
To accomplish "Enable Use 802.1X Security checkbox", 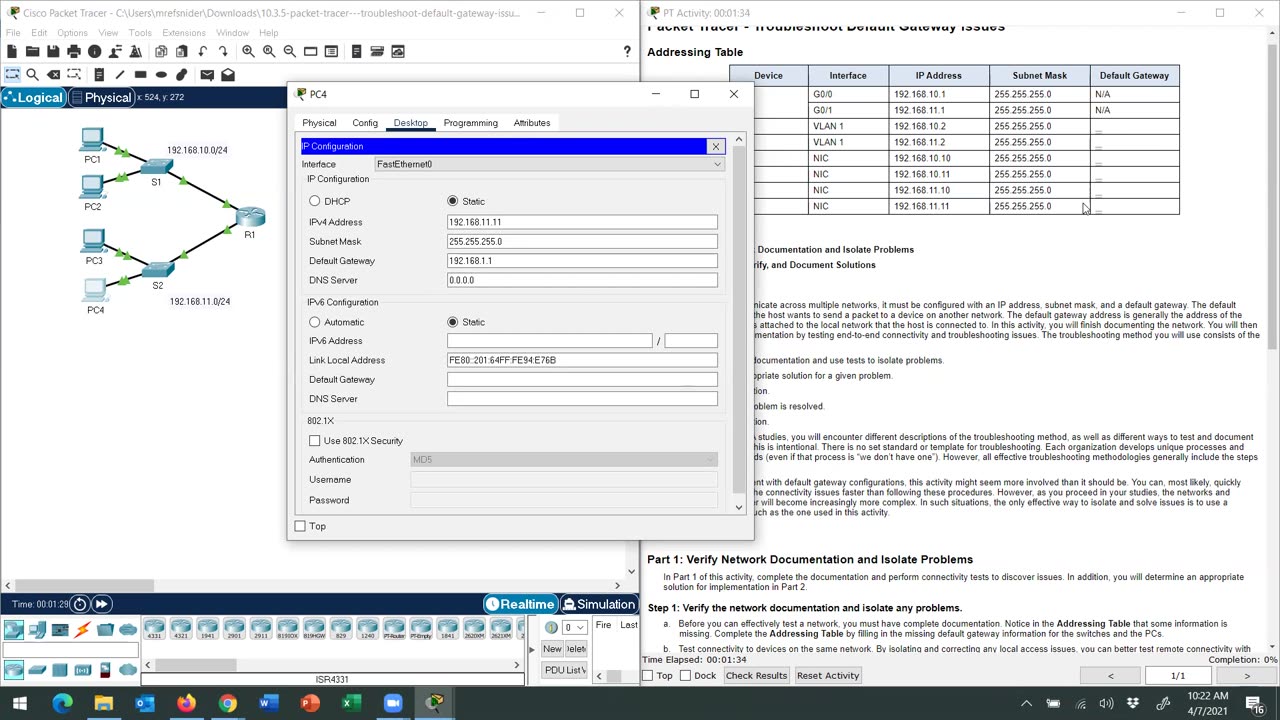I will pyautogui.click(x=315, y=441).
